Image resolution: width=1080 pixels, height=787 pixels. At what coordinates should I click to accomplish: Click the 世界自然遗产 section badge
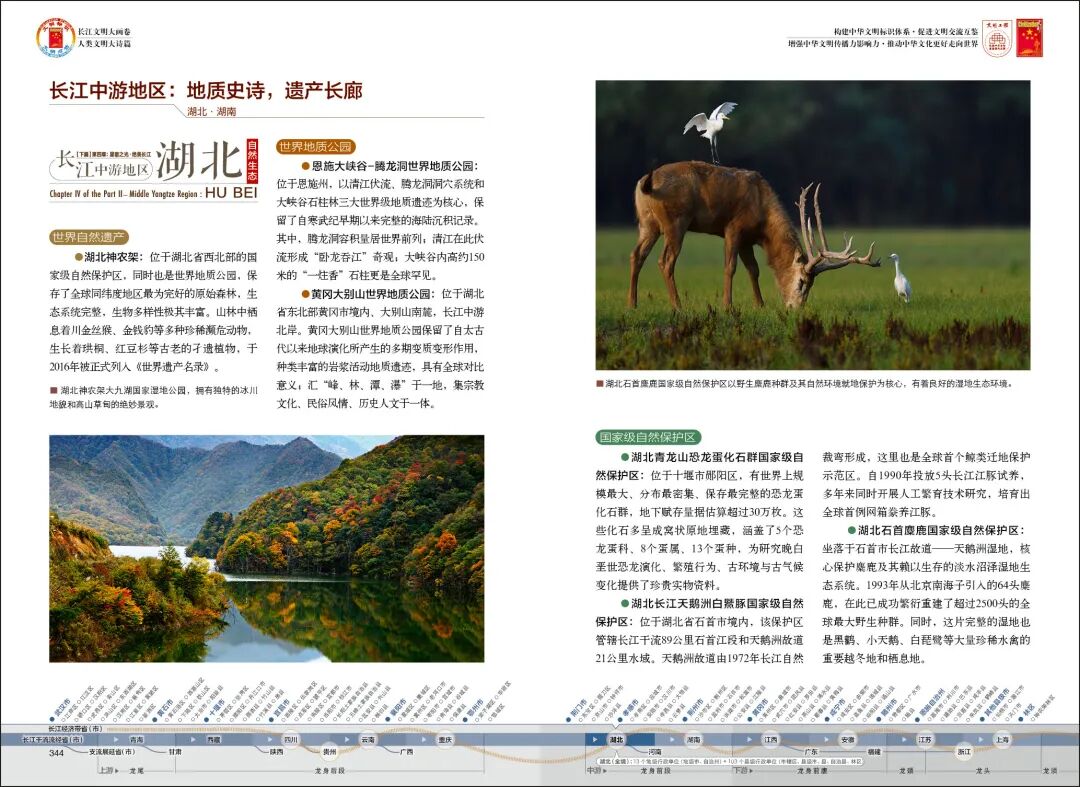point(90,238)
